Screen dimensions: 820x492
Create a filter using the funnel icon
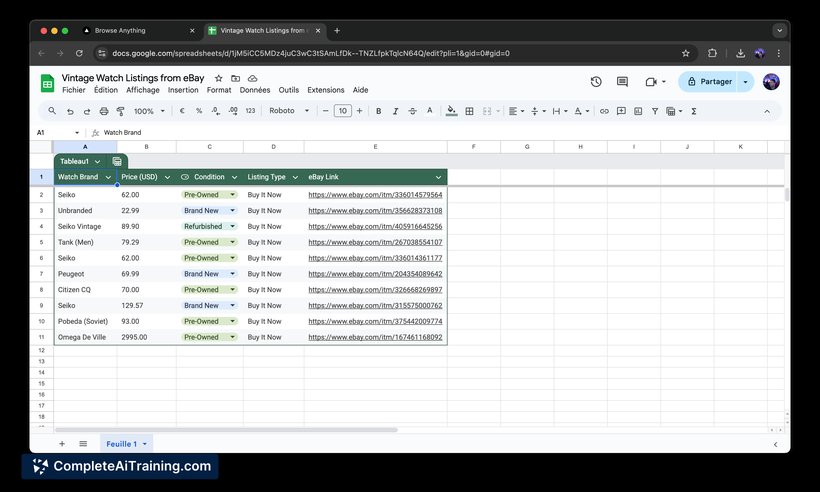click(654, 111)
